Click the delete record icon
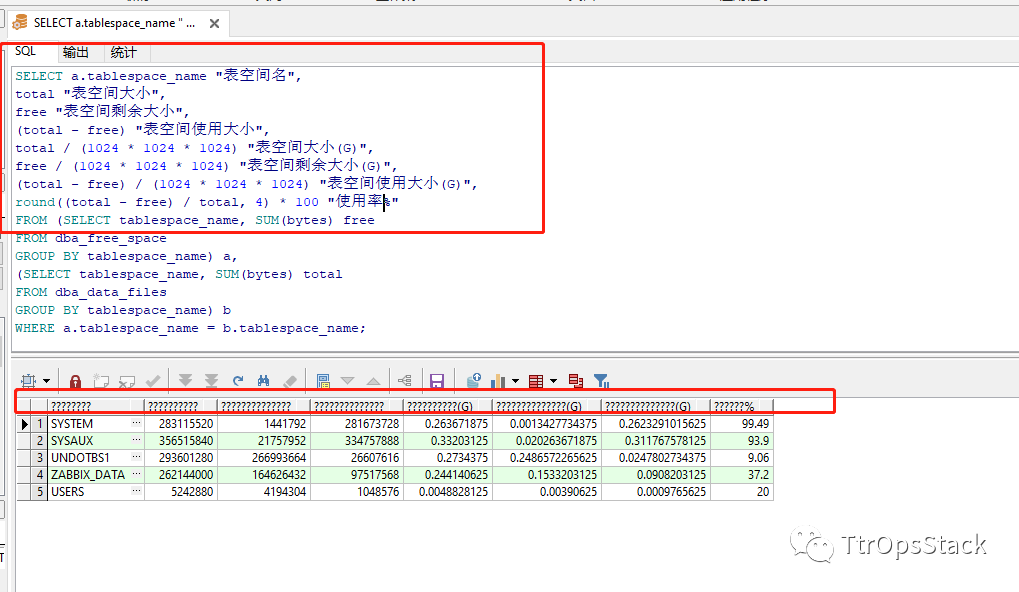This screenshot has height=592, width=1019. (127, 381)
